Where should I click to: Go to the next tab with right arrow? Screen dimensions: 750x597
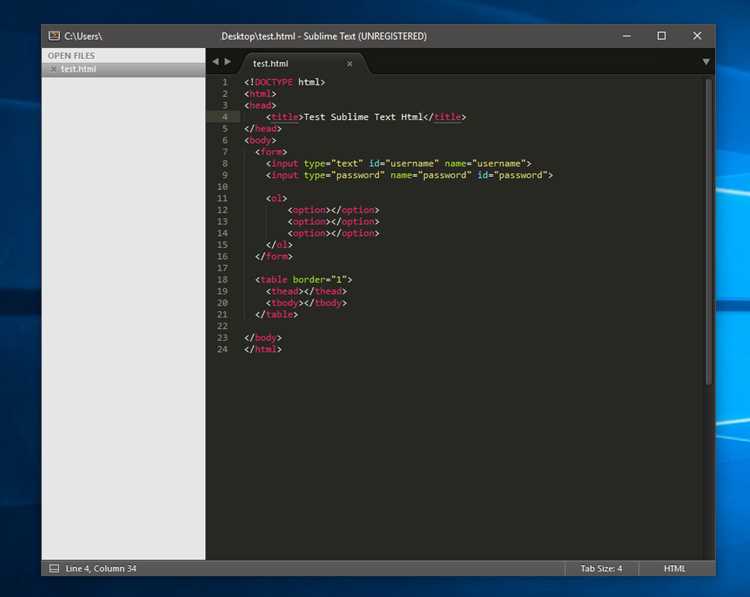(x=228, y=62)
